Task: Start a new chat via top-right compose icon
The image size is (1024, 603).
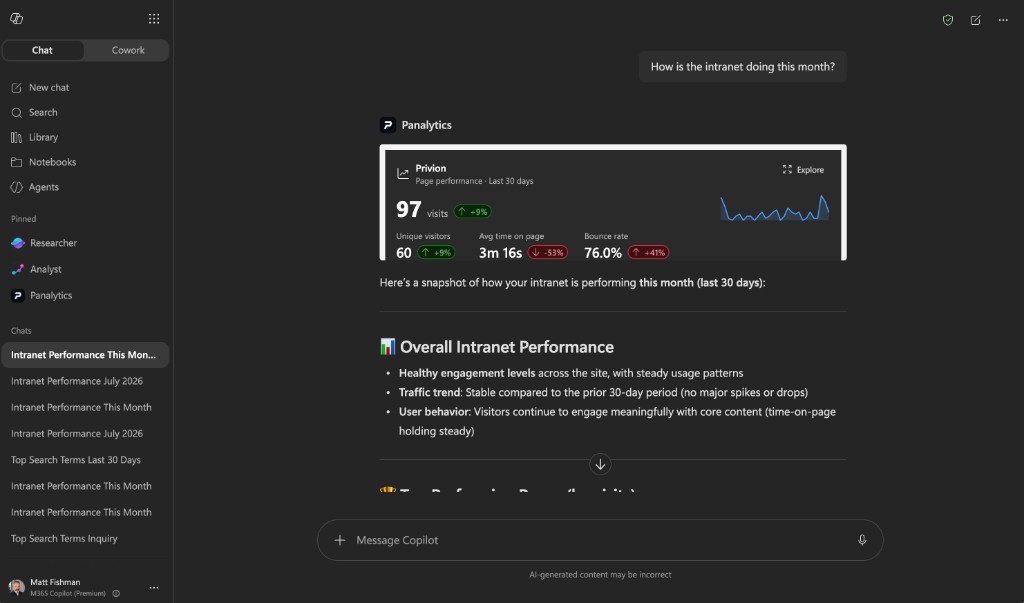Action: pos(975,20)
